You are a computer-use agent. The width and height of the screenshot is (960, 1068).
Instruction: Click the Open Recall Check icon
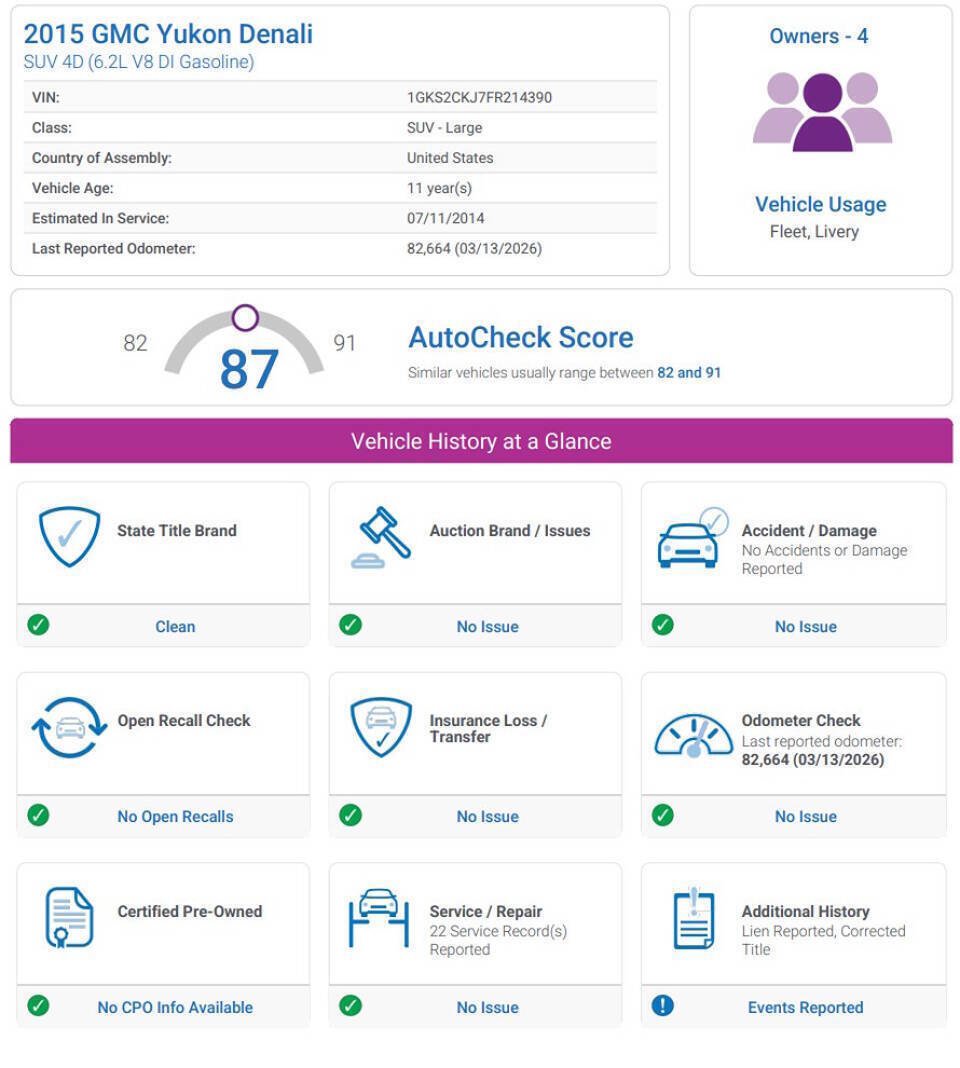69,727
